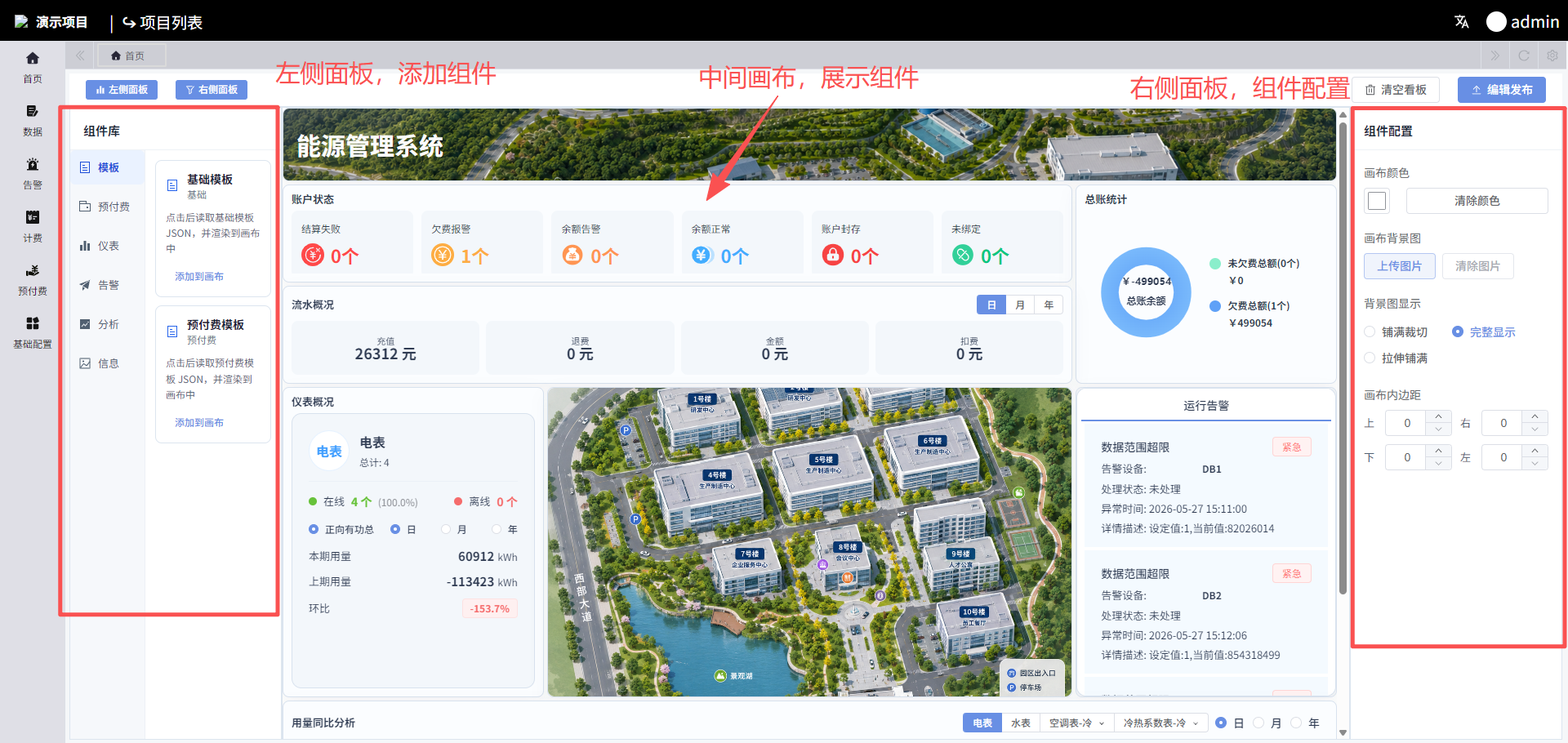Click the 清除颜色 button
Viewport: 1568px width, 743px height.
1477,201
